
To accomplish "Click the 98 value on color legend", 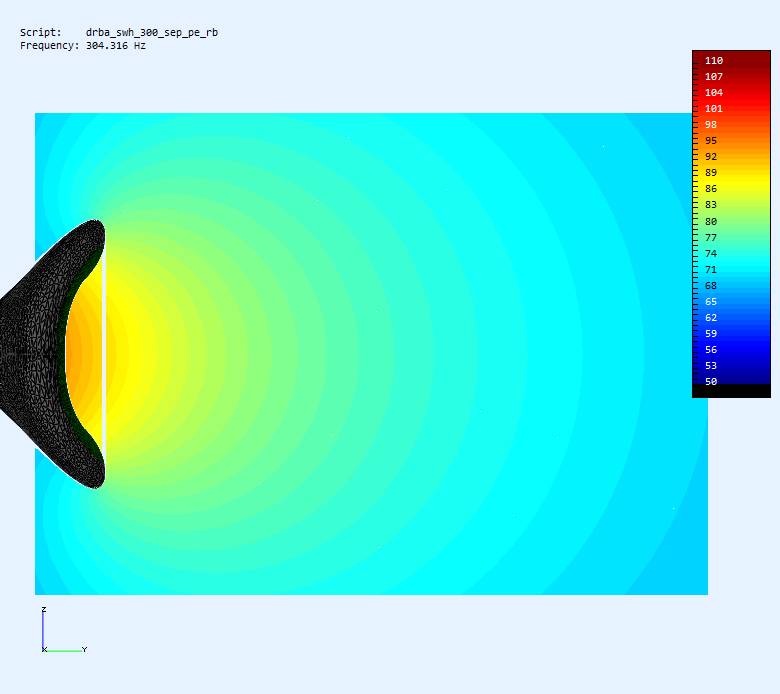I will (x=711, y=125).
